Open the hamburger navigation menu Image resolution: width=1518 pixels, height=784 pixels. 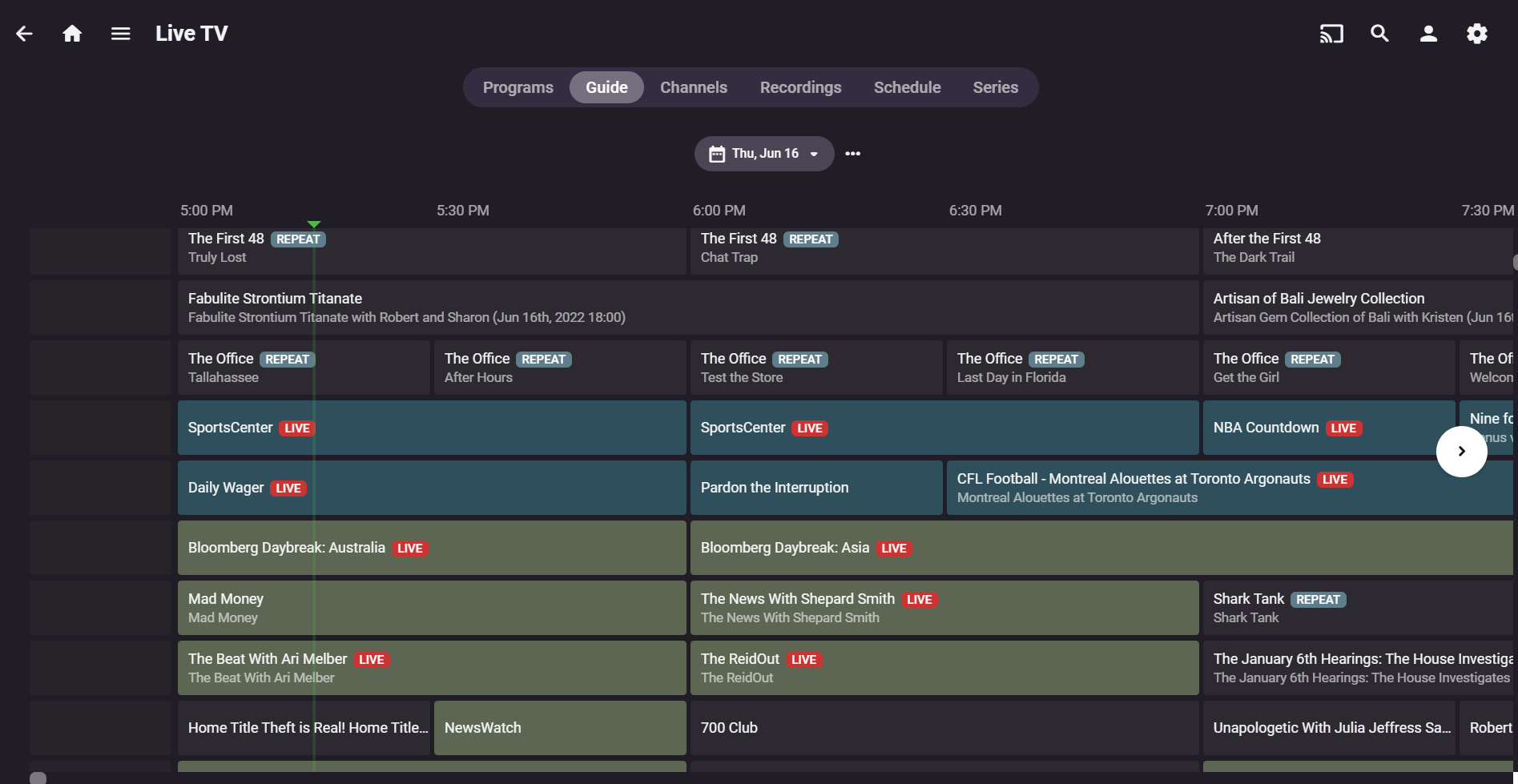[120, 34]
